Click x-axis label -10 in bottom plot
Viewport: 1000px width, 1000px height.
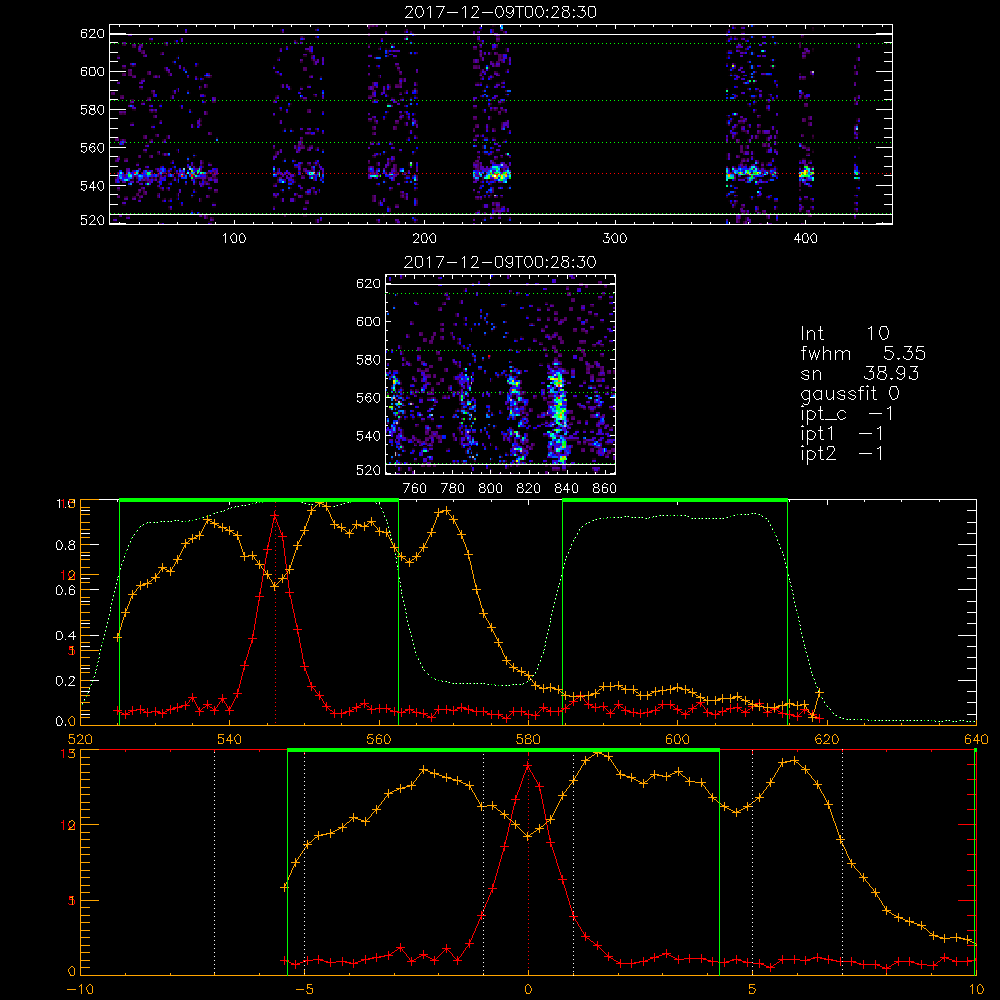tap(80, 989)
